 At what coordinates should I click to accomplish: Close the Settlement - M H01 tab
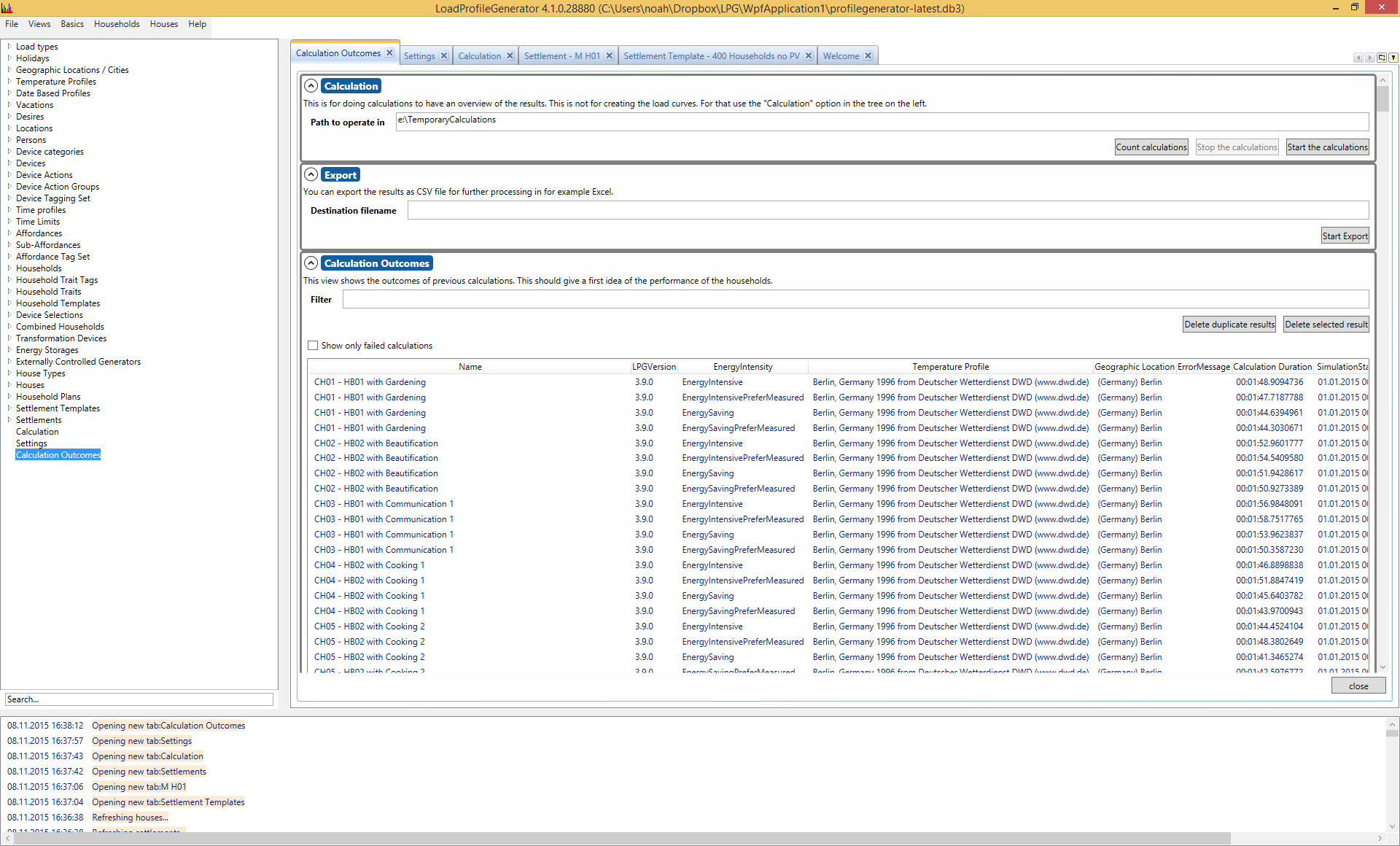tap(609, 56)
